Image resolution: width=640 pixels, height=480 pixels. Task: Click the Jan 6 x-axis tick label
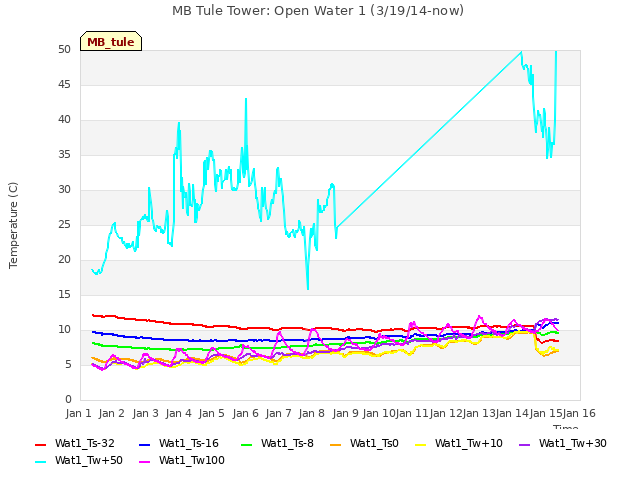[245, 413]
